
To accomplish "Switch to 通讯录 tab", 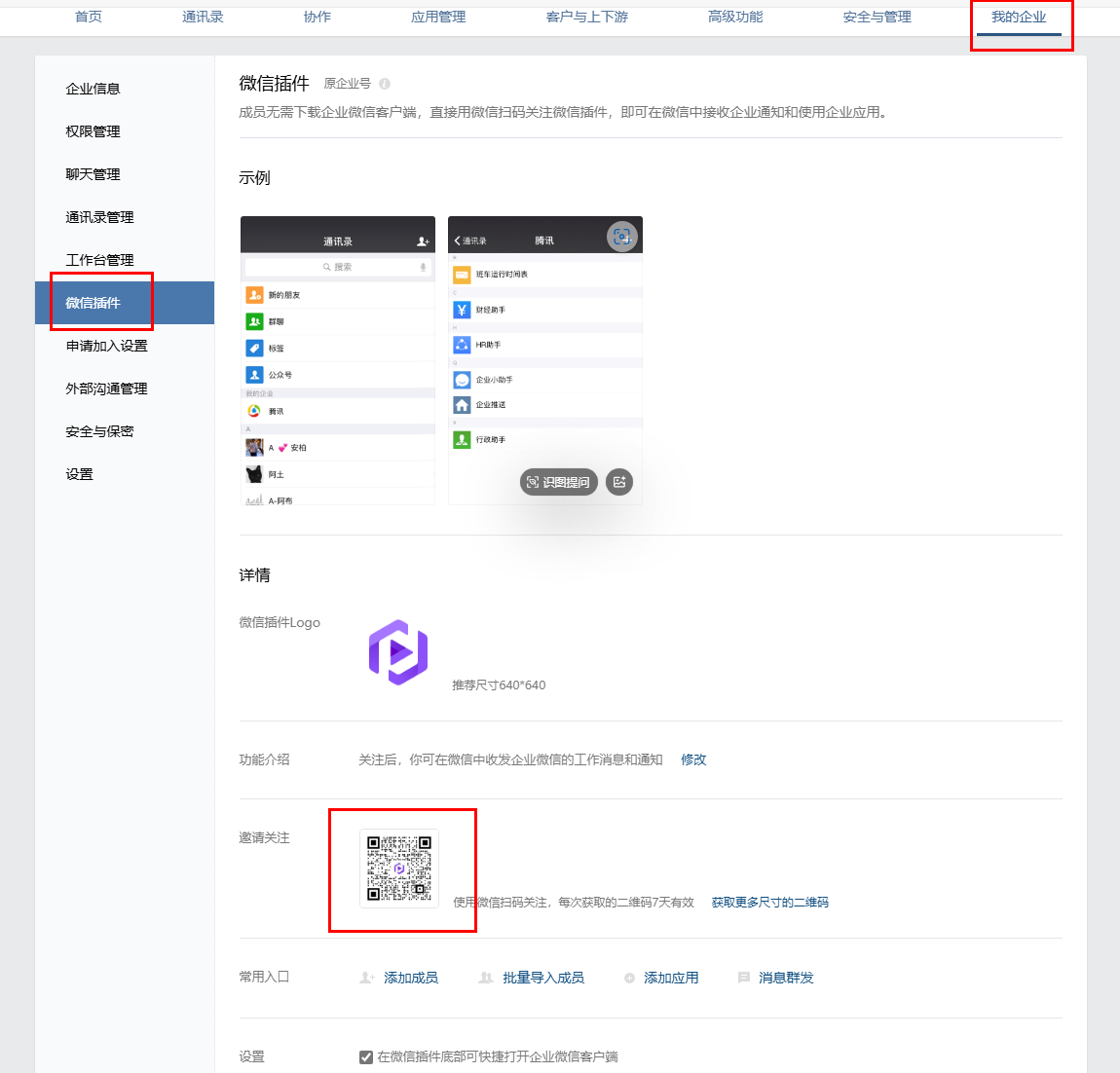I will coord(203,18).
